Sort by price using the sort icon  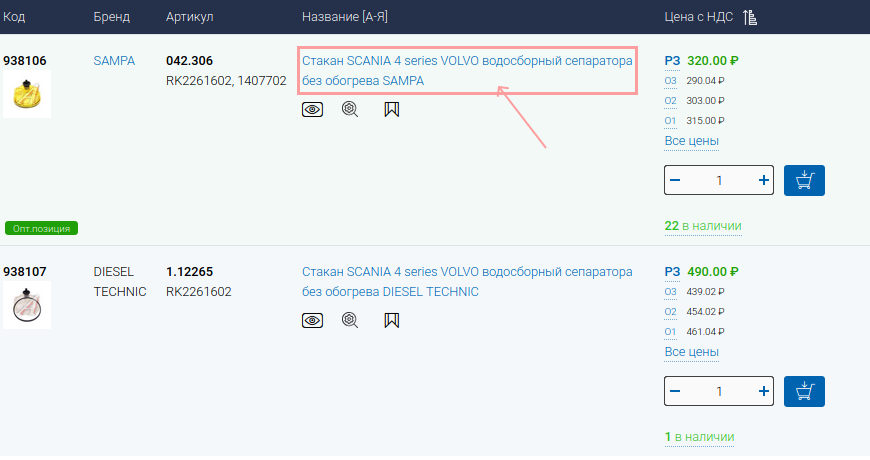pyautogui.click(x=750, y=17)
